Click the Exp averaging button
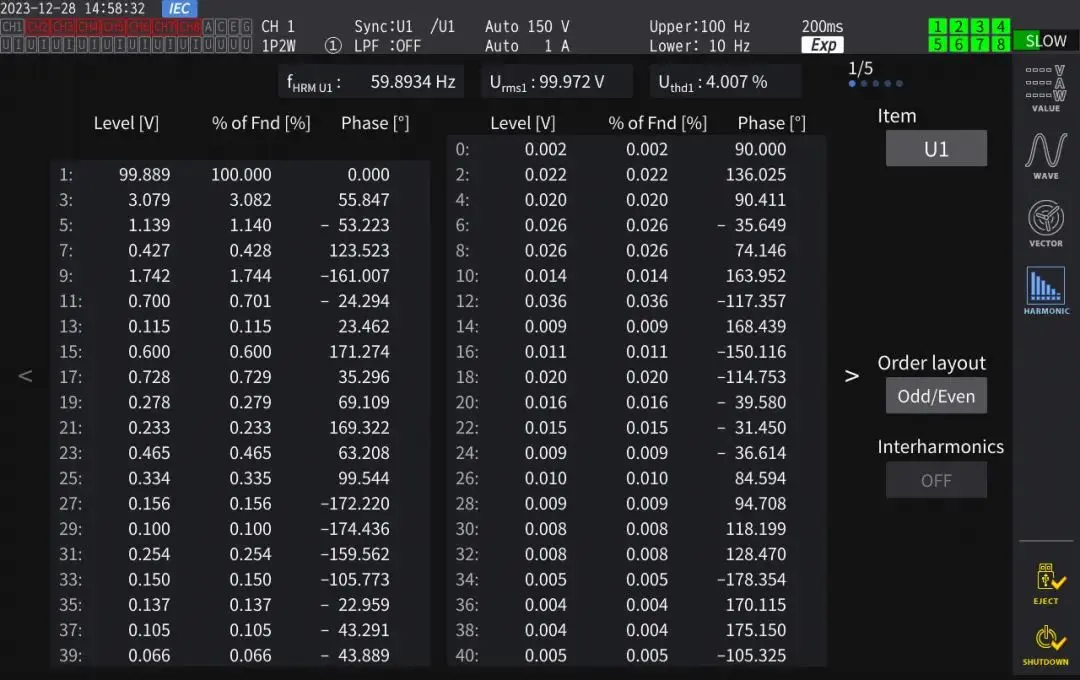 pos(823,45)
